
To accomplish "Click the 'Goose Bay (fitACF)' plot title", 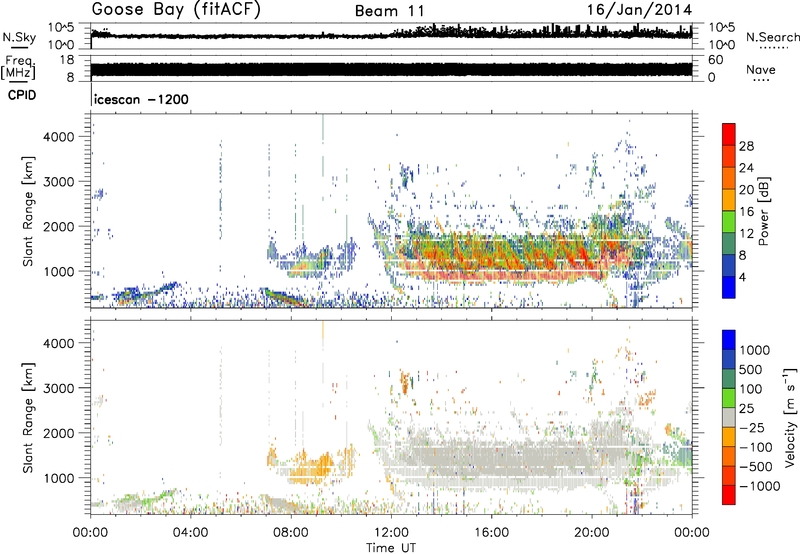I will tap(176, 9).
